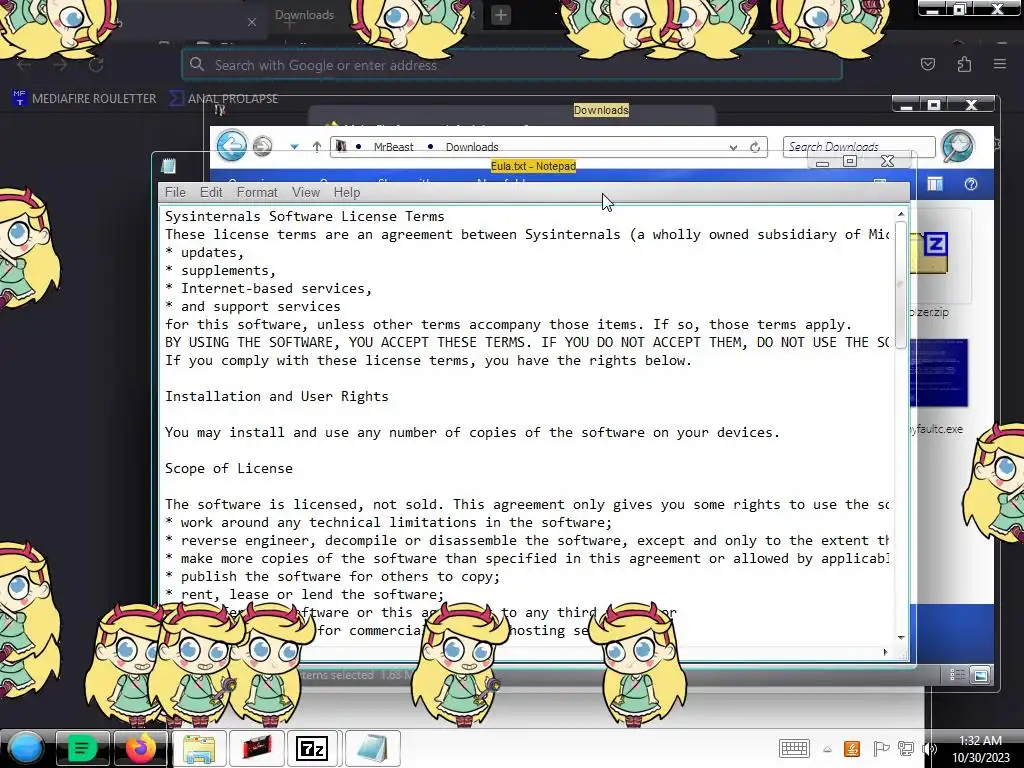Click Notepad vertical scrollbar thumb

[901, 285]
